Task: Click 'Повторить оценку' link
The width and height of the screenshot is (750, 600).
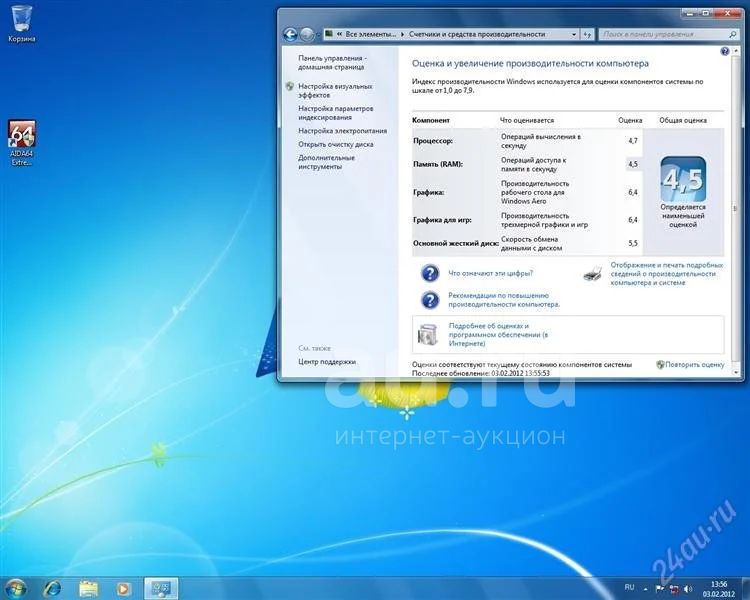Action: 695,365
